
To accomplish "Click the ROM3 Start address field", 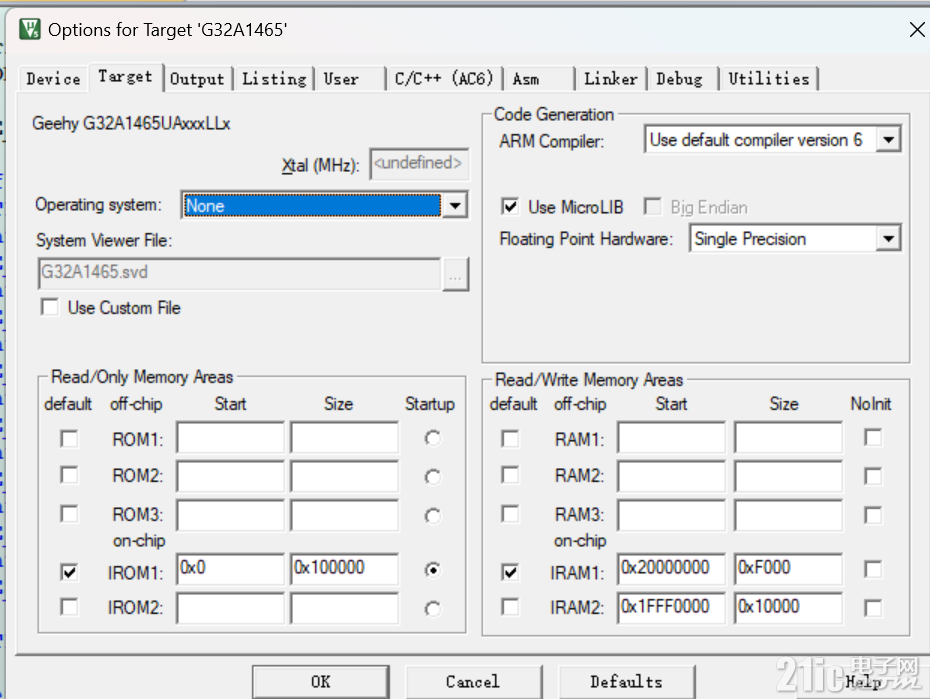I will tap(230, 515).
